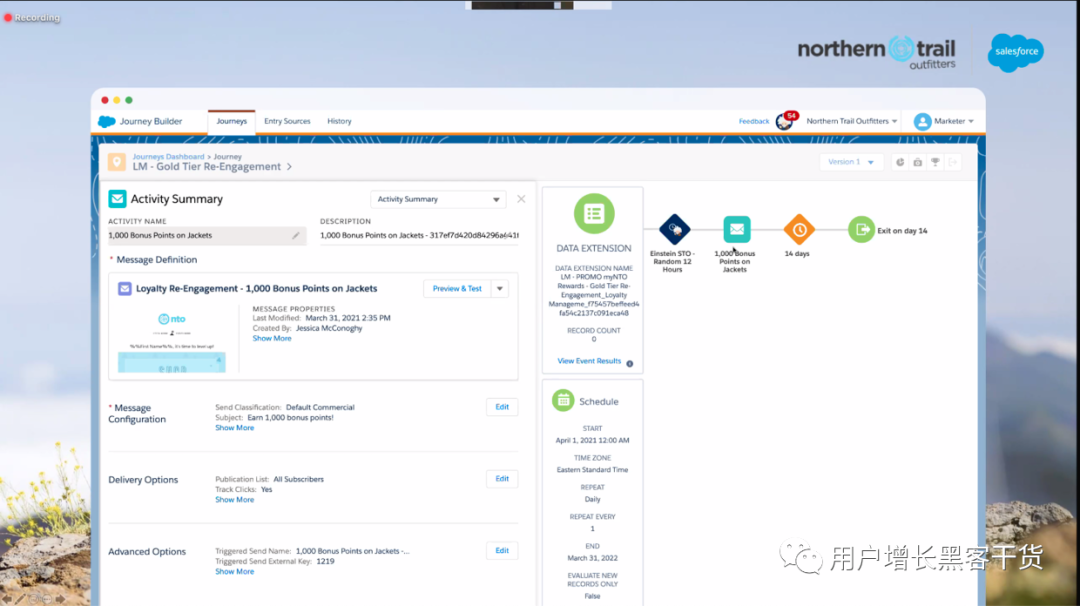
Task: Click the 'April 1, 2021 12:00 AM' start date
Action: (x=592, y=441)
